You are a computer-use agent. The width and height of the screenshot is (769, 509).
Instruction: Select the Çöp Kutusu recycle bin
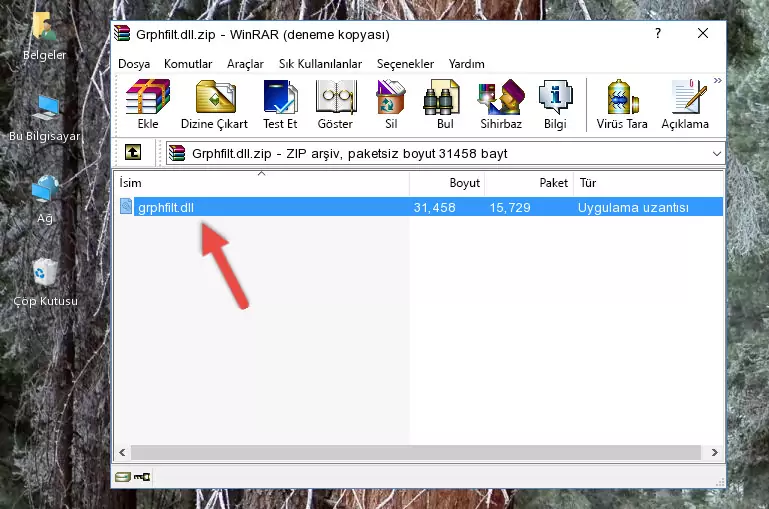[x=45, y=283]
